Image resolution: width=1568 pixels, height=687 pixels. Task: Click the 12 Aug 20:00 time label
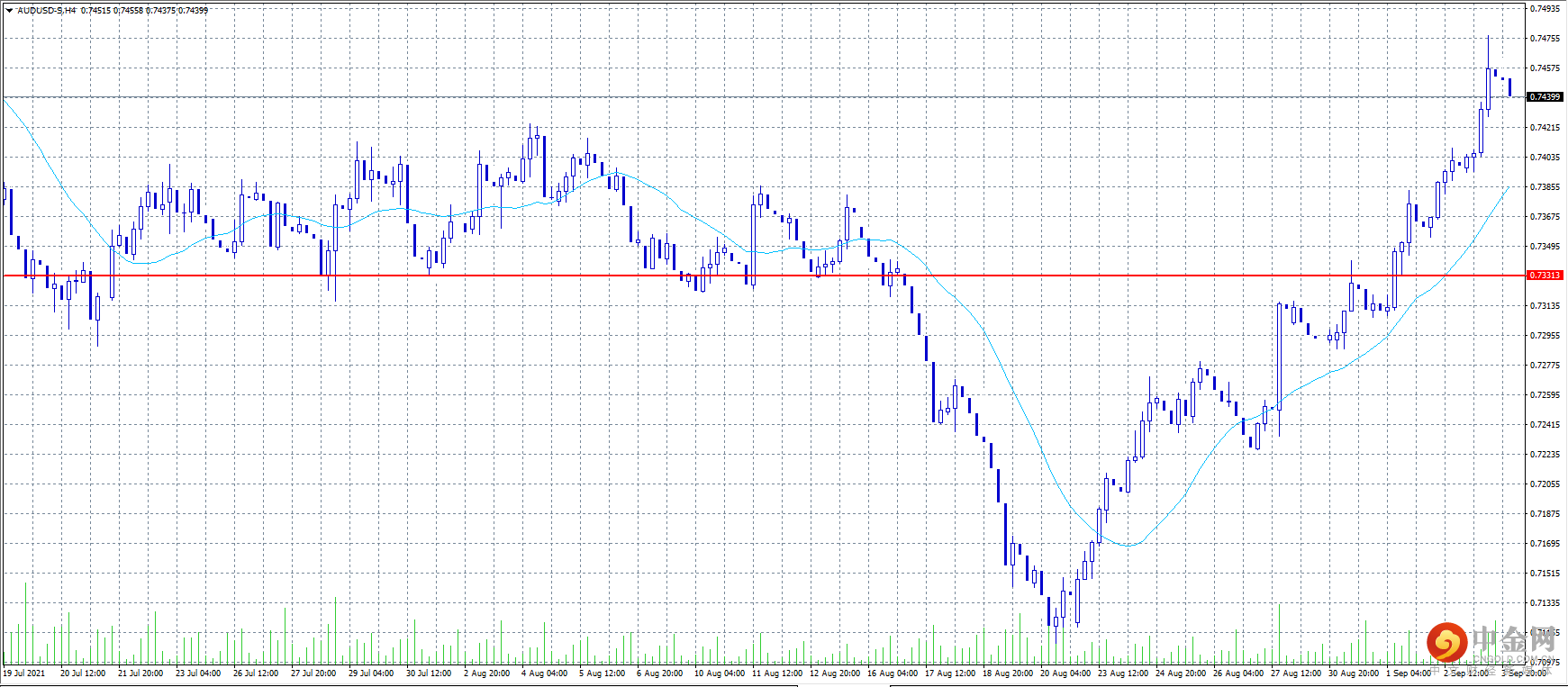[x=835, y=673]
